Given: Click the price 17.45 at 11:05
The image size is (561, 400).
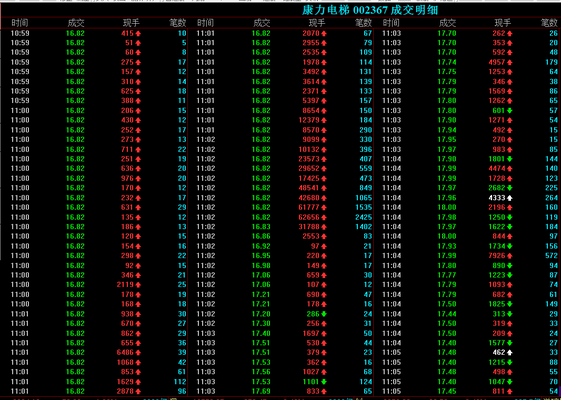Looking at the screenshot, I should [447, 391].
